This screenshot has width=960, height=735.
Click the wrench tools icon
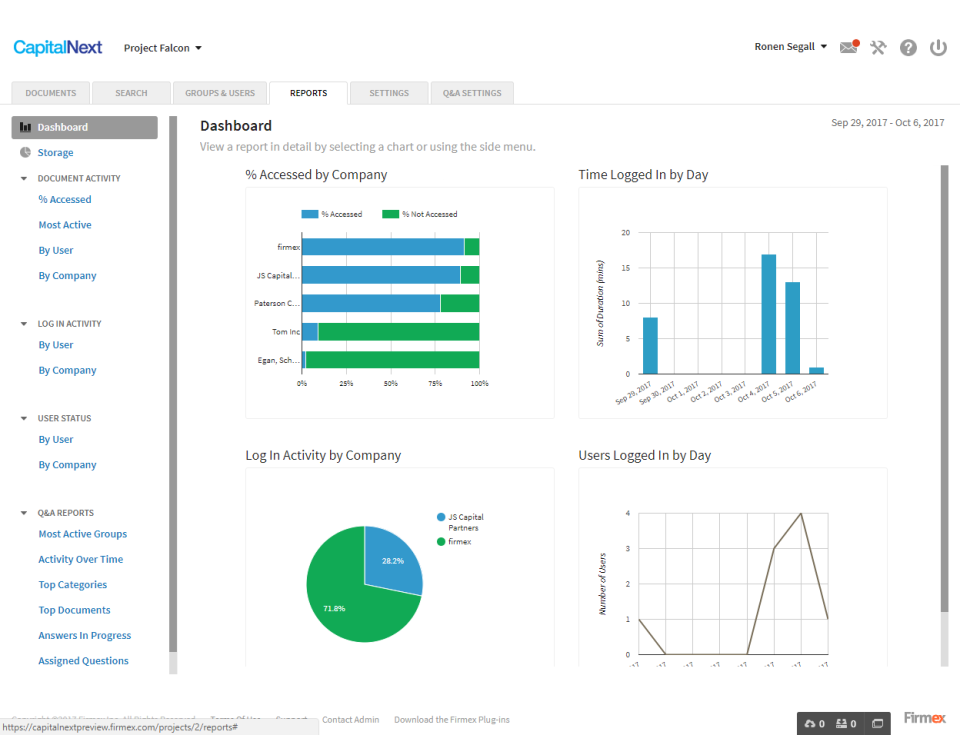point(878,47)
